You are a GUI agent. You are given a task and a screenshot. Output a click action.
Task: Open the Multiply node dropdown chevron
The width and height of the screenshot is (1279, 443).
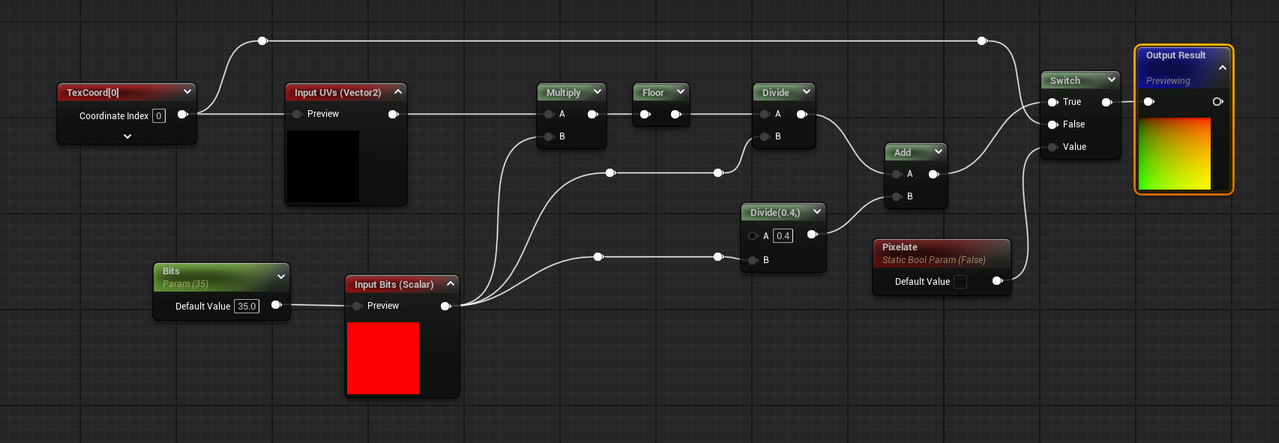[597, 92]
